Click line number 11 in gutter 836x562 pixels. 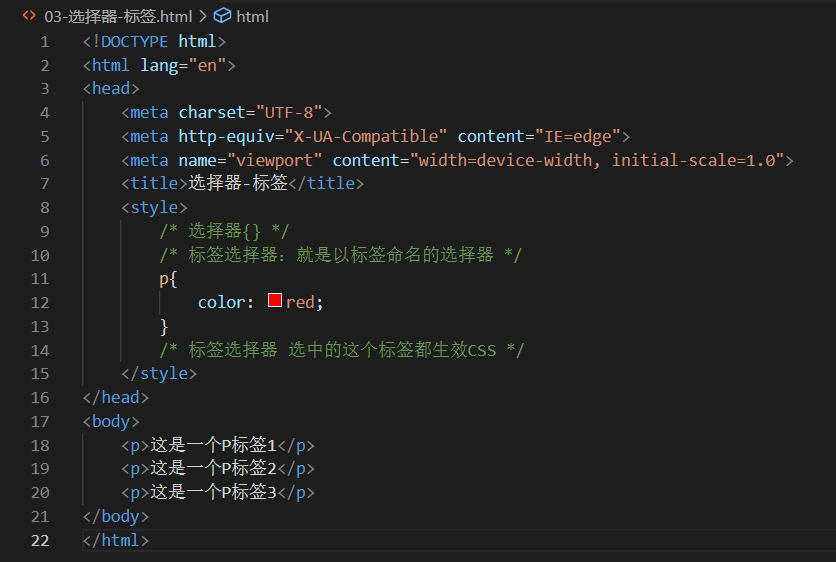[x=40, y=279]
